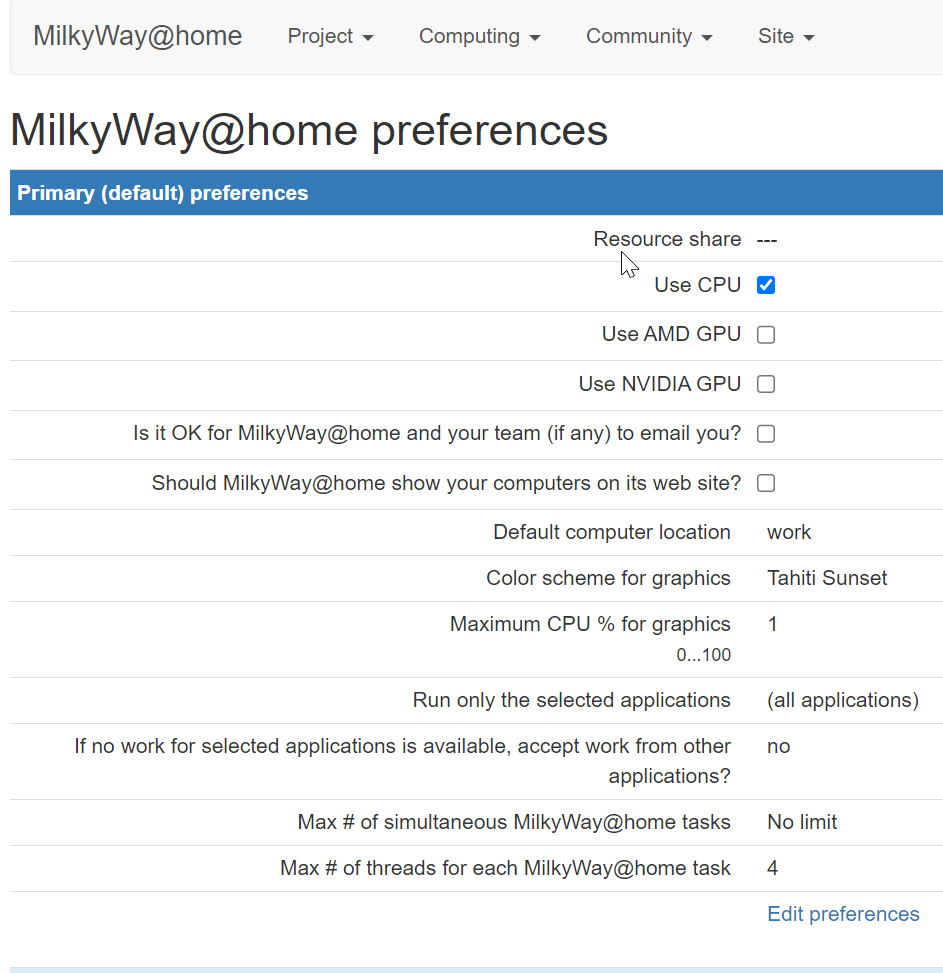Check show your computers on web site
This screenshot has width=943, height=973.
click(766, 483)
